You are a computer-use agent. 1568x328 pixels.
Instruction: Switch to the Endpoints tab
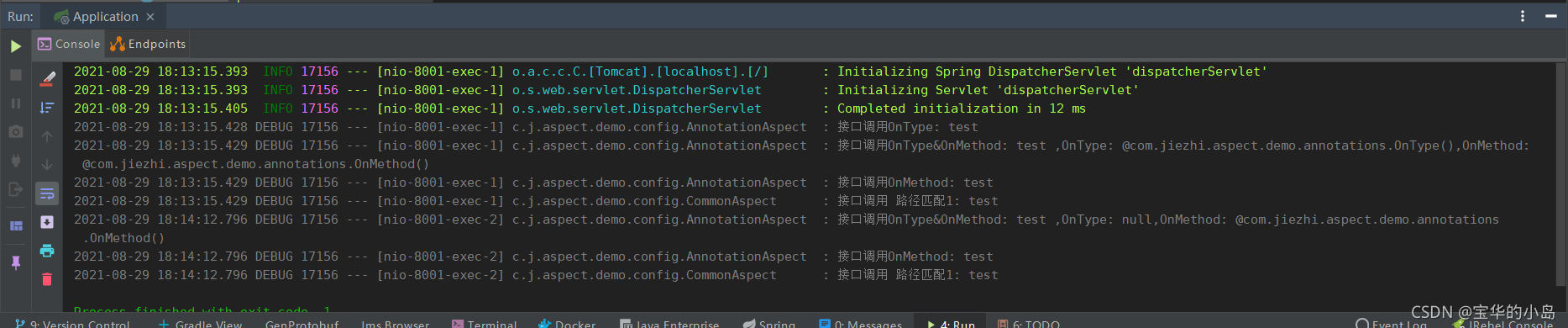pyautogui.click(x=148, y=44)
